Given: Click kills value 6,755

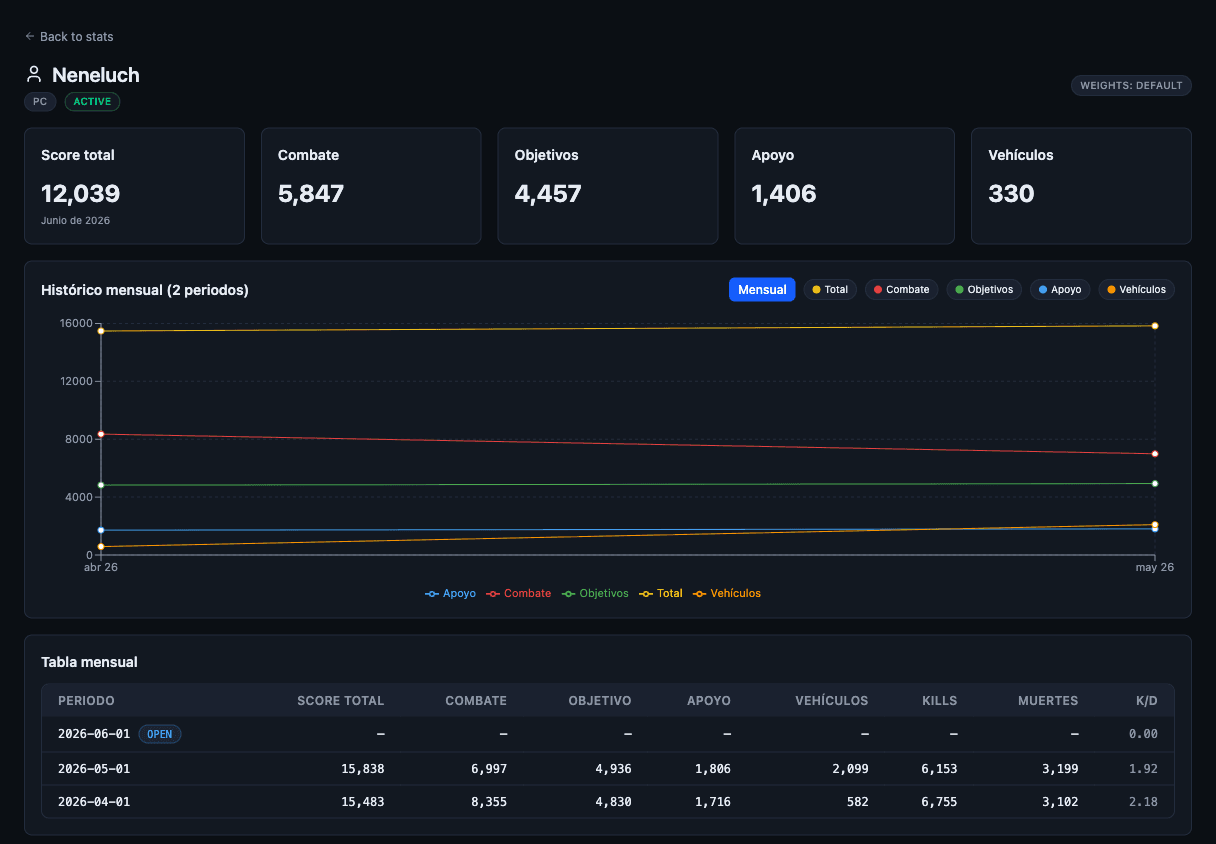Looking at the screenshot, I should 939,802.
